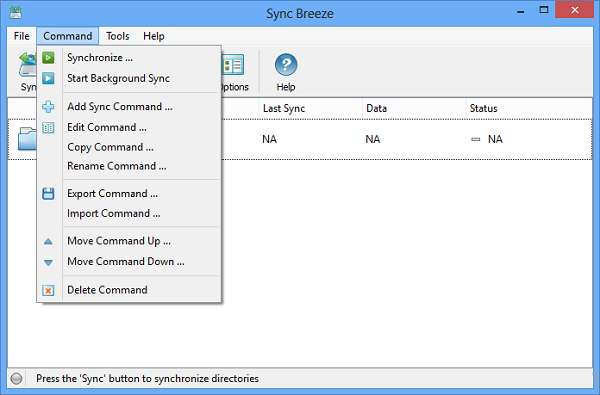The image size is (600, 395).
Task: Choose Synchronize ... from the menu
Action: [129, 58]
